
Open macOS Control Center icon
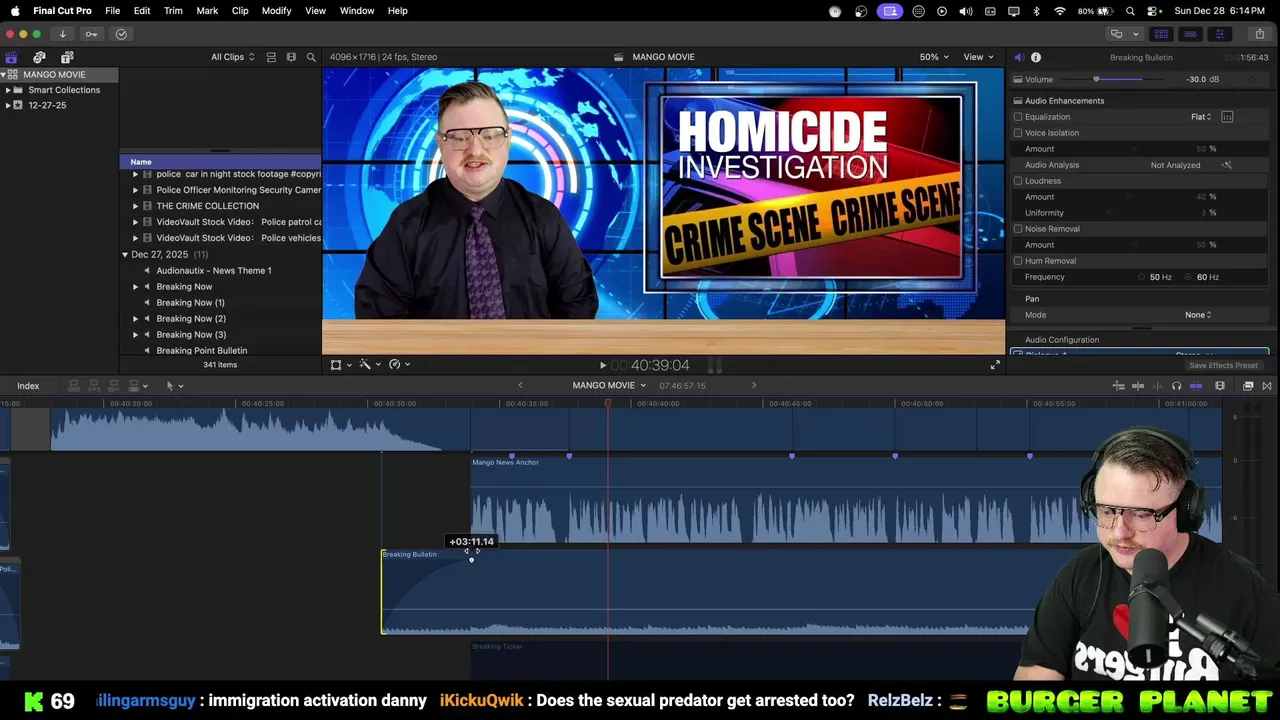pos(1153,11)
